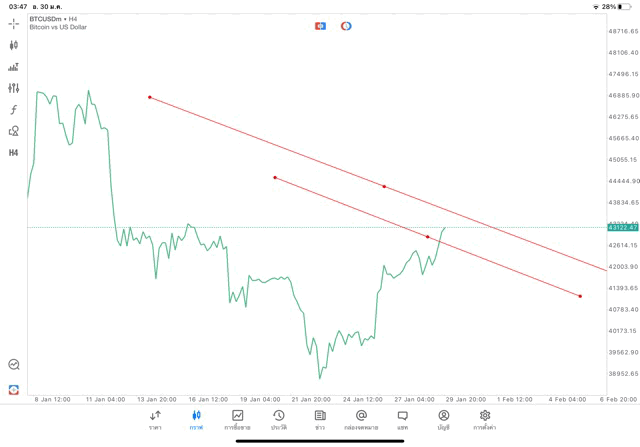Open the การซื้อขาย trade tab
The image size is (640, 447).
238,419
